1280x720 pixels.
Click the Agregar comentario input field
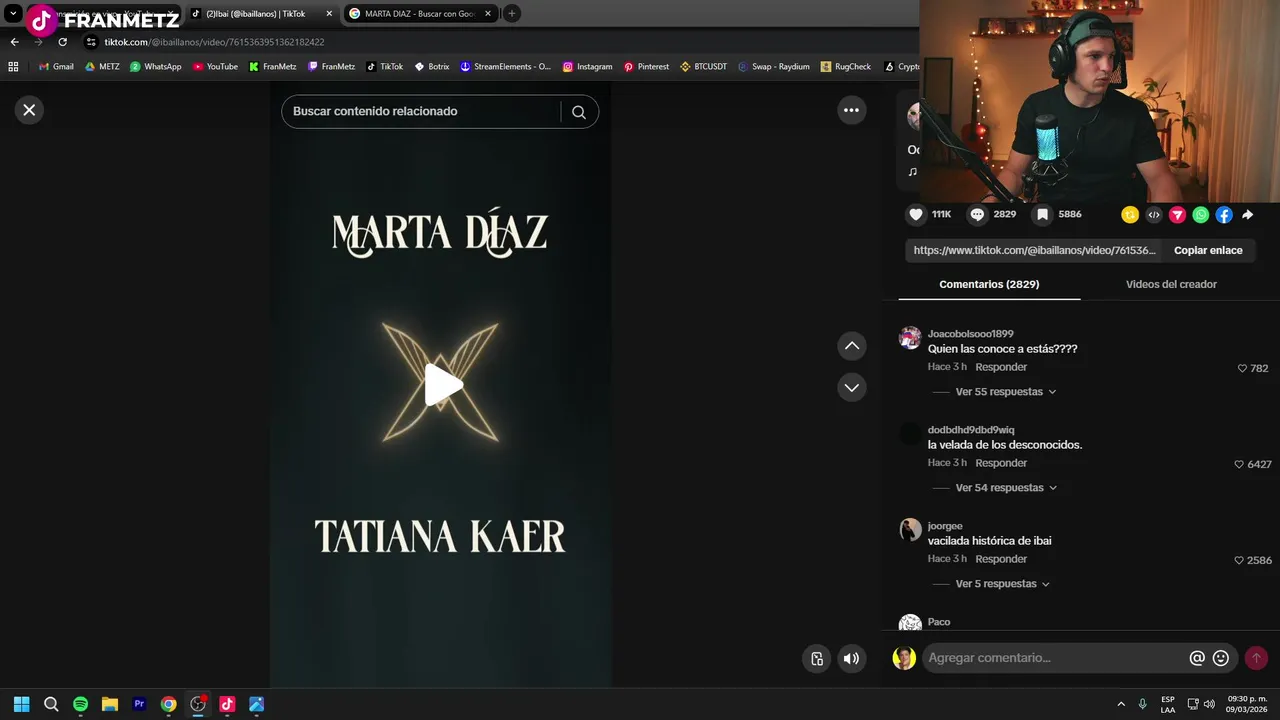coord(1054,658)
